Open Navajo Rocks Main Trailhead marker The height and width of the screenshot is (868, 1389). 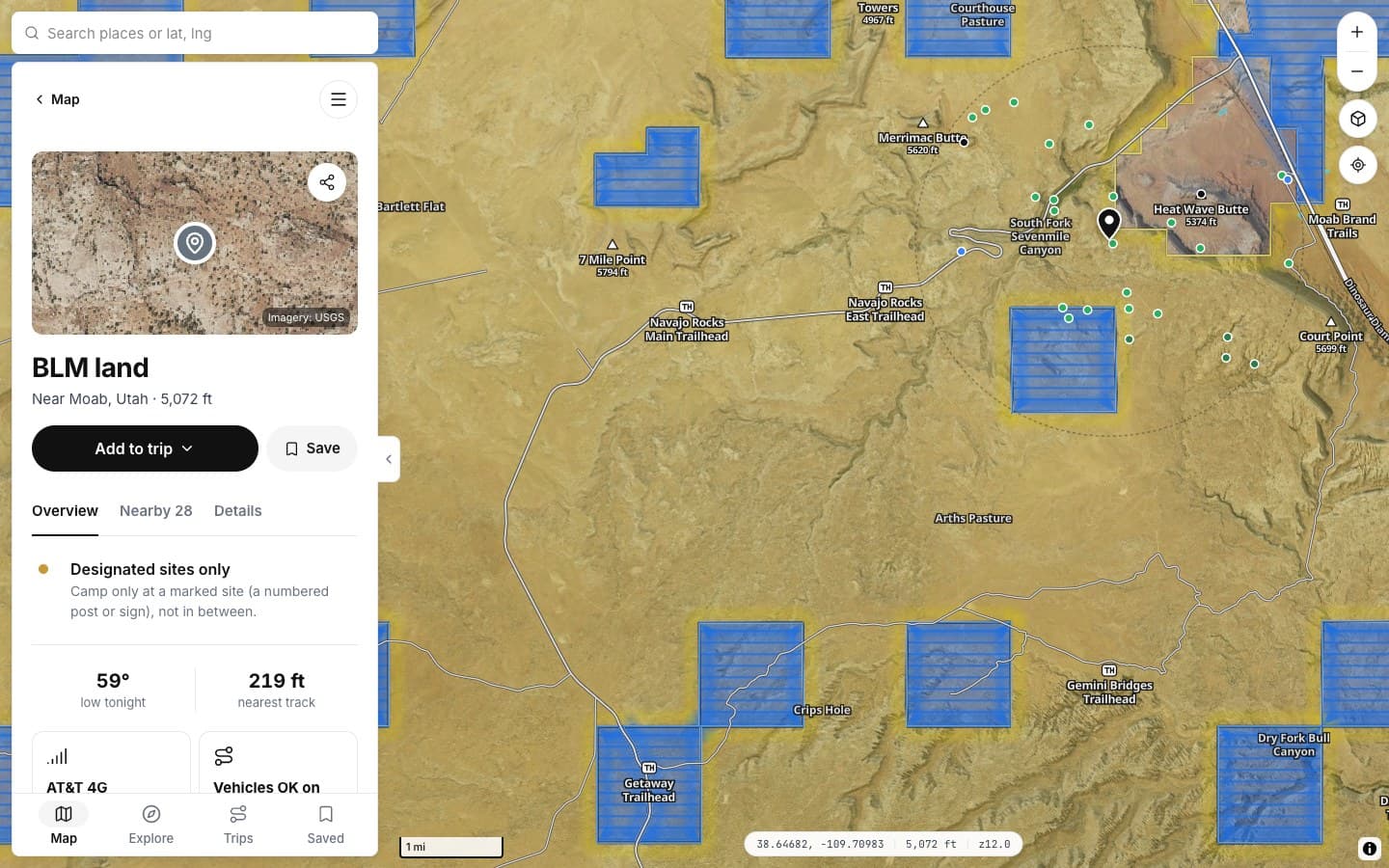pos(687,307)
